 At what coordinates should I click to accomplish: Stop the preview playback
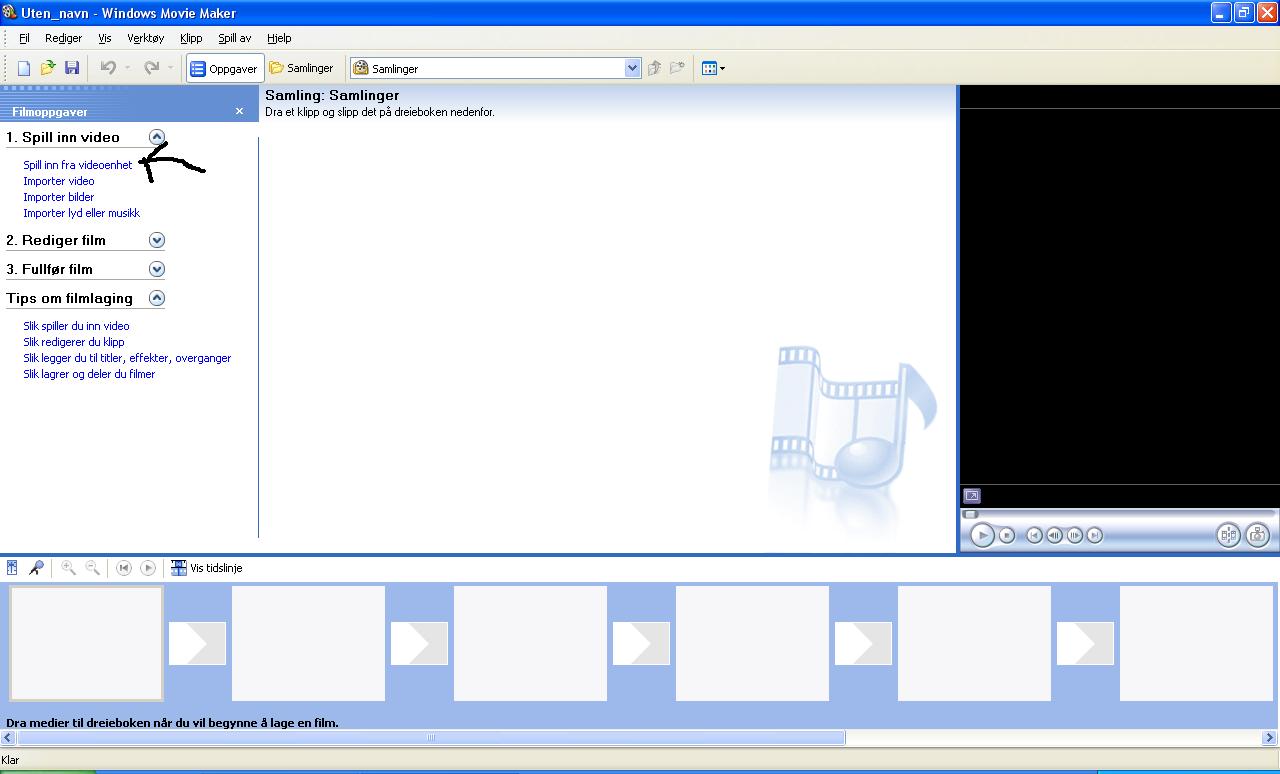tap(1008, 535)
